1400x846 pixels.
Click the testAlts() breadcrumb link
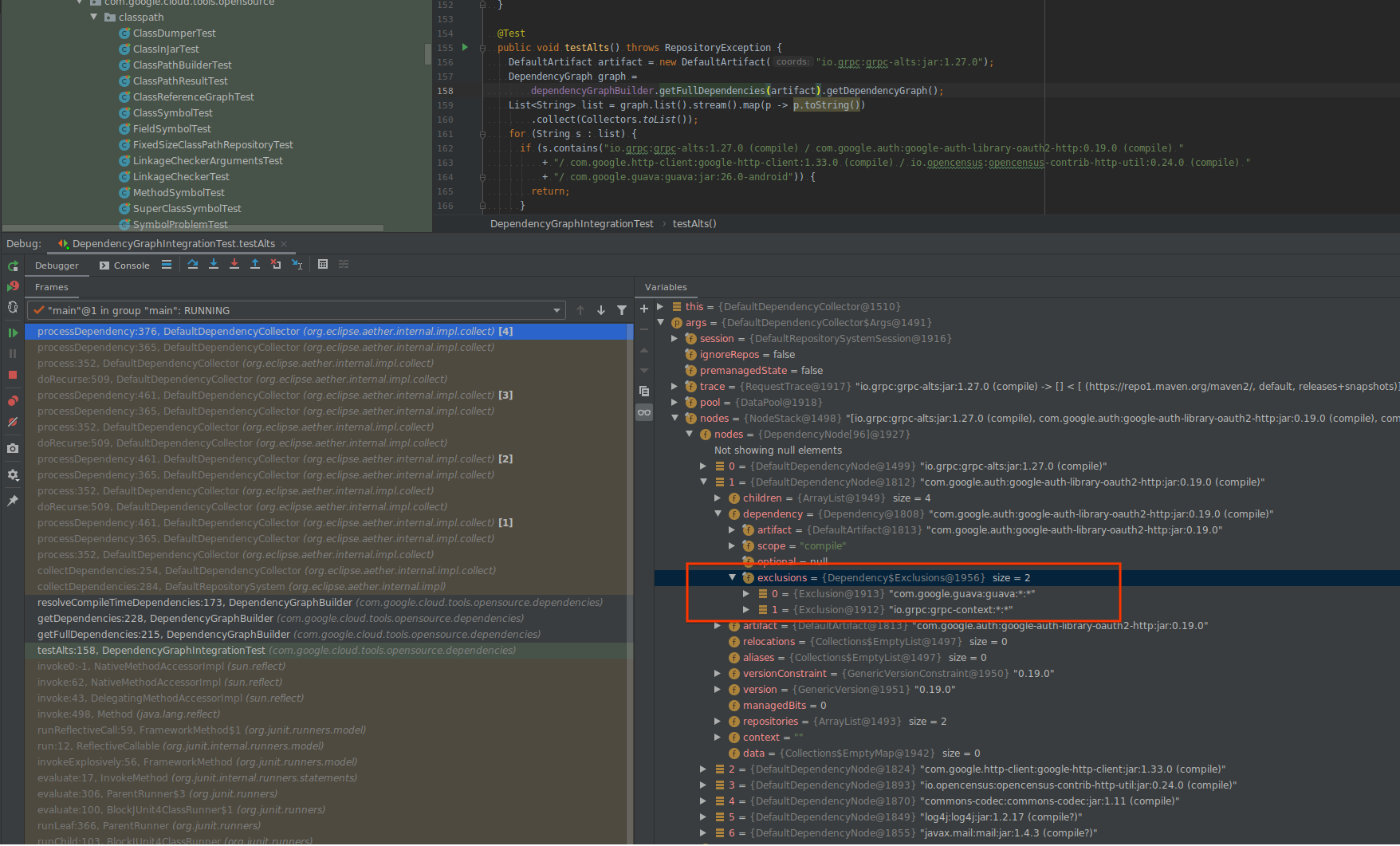[x=694, y=224]
